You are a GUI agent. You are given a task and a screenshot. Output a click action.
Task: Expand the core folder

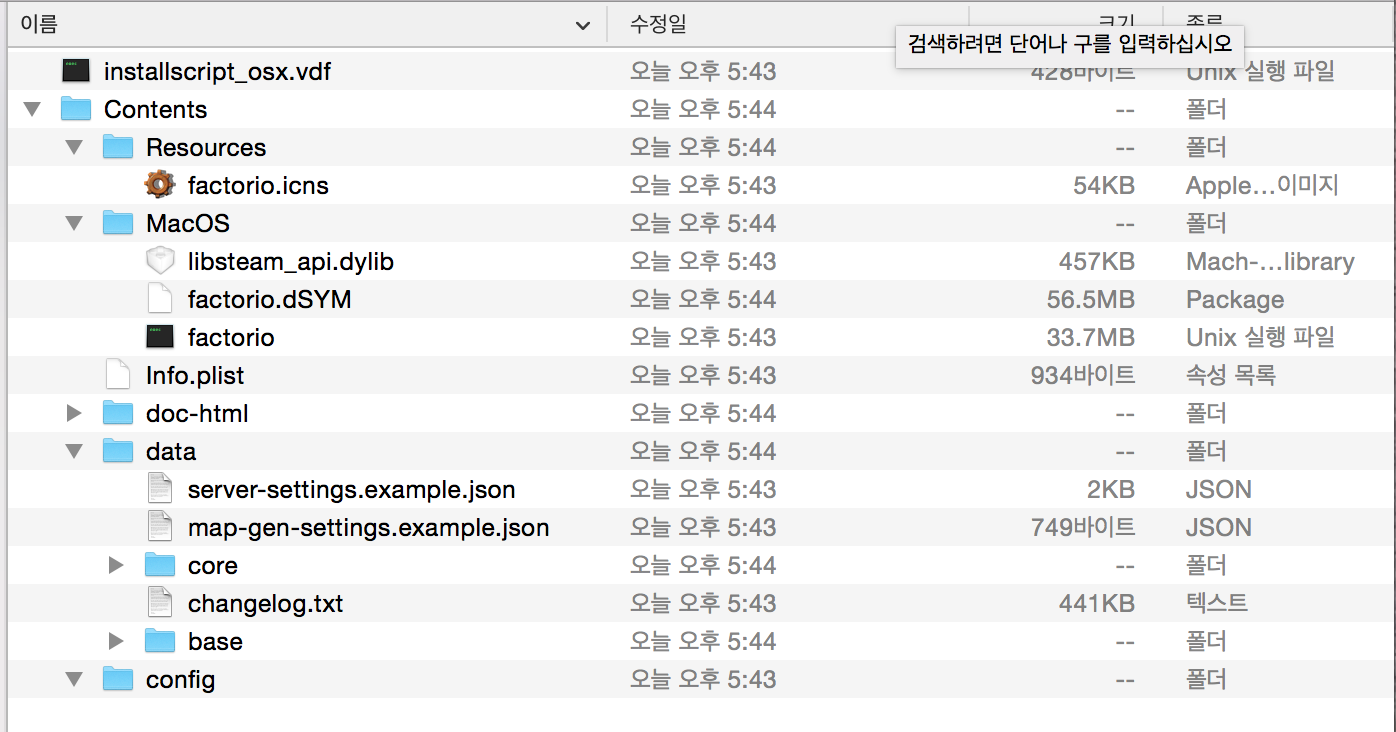116,565
